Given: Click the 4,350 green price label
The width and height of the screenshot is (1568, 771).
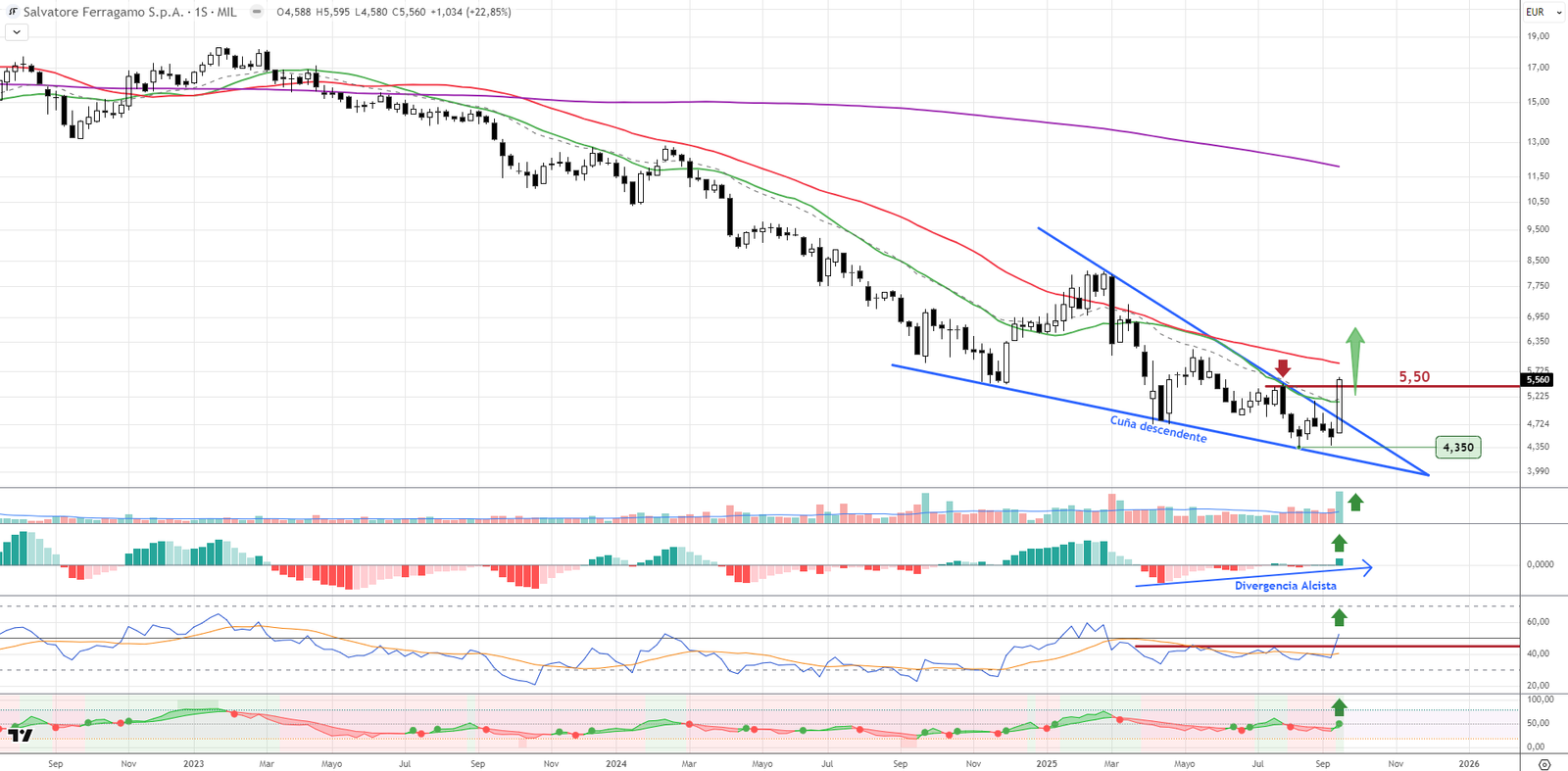Looking at the screenshot, I should click(x=1457, y=448).
